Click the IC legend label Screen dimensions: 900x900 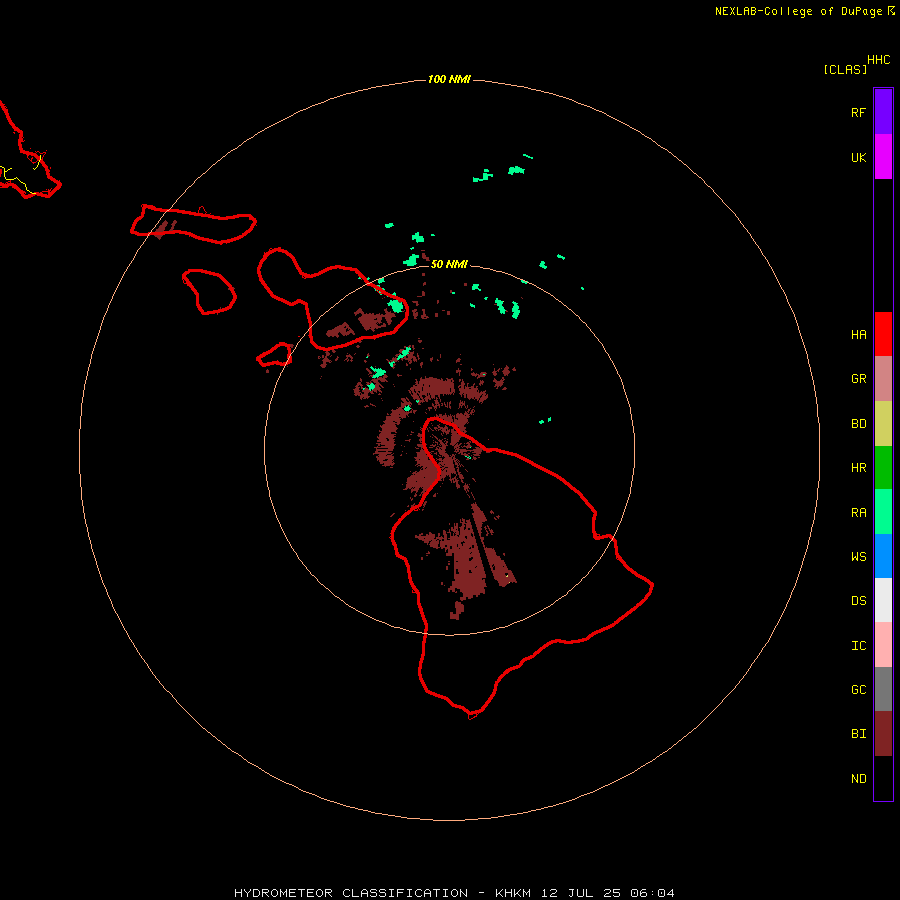[858, 646]
